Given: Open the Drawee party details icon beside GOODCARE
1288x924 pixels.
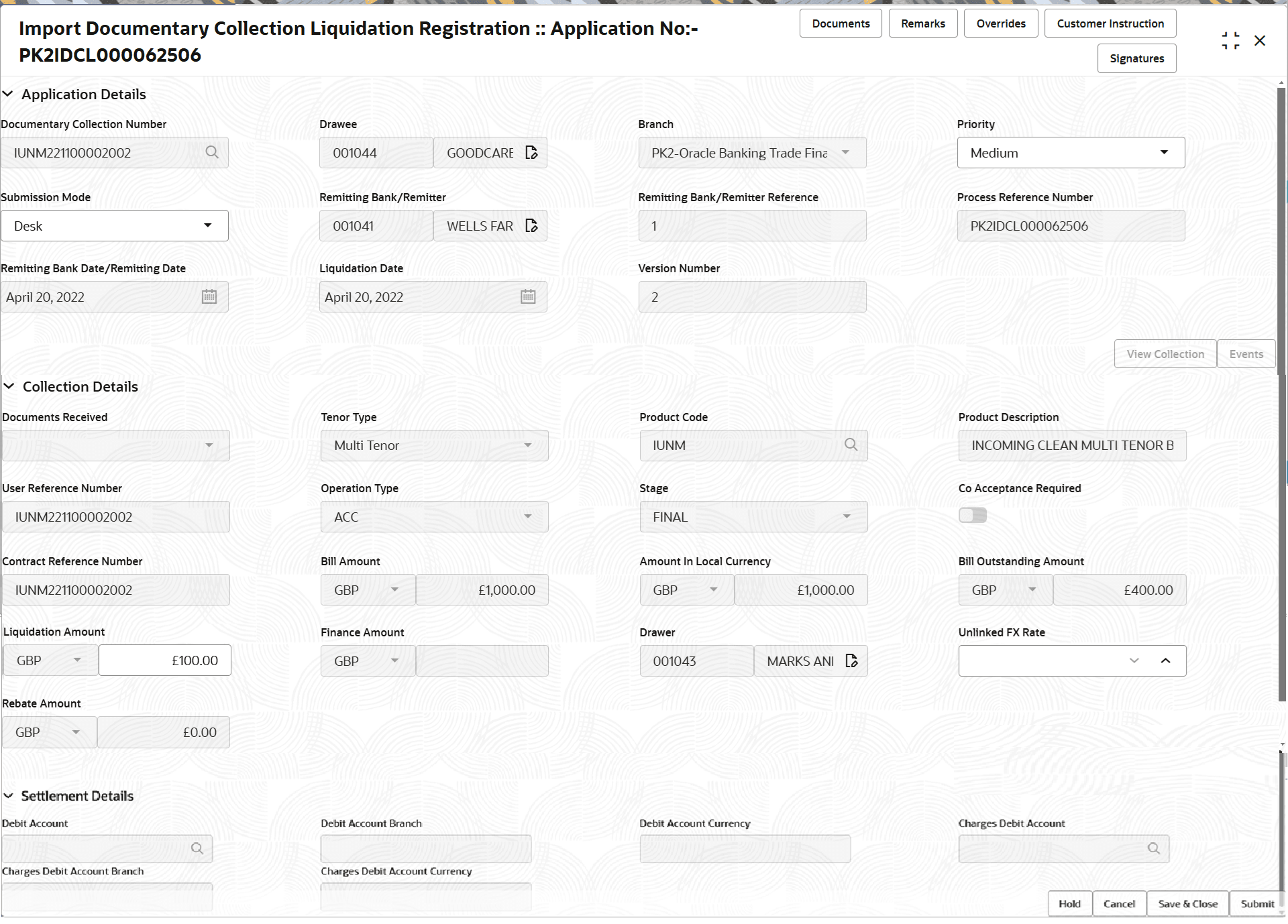Looking at the screenshot, I should point(531,152).
